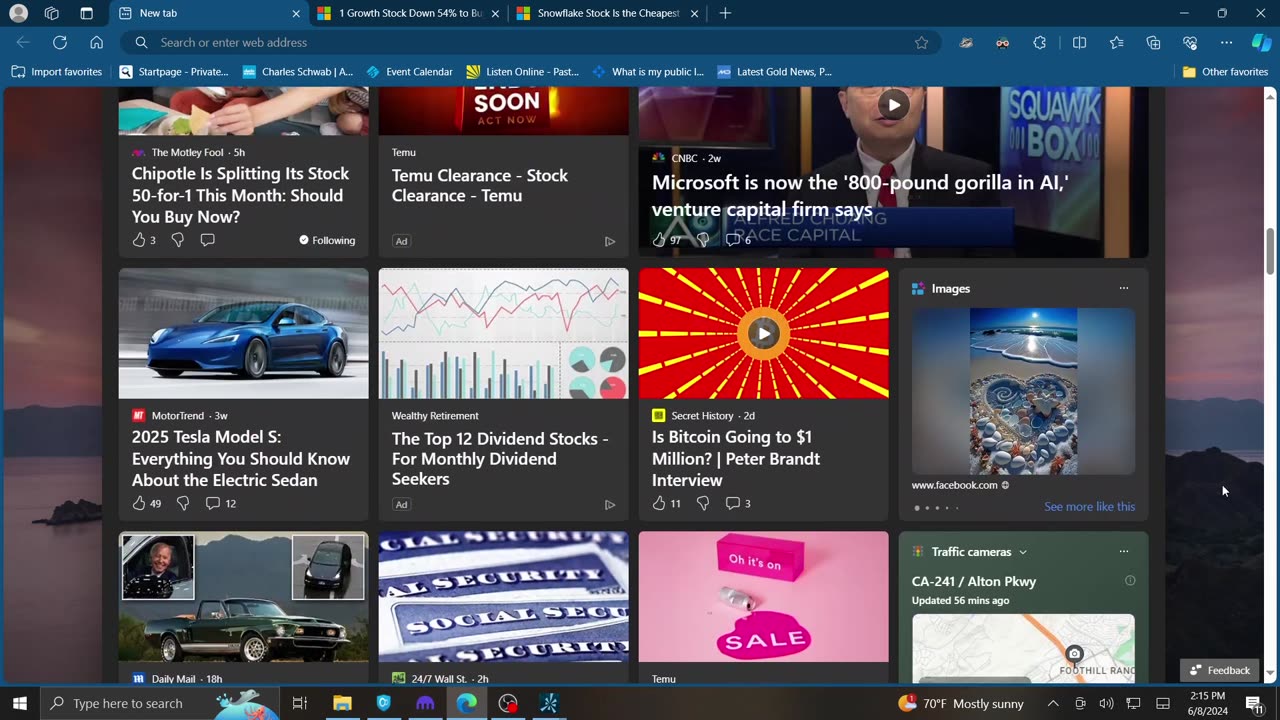Open the Settings and more menu
Screen dimensions: 1280x720
tap(1226, 42)
